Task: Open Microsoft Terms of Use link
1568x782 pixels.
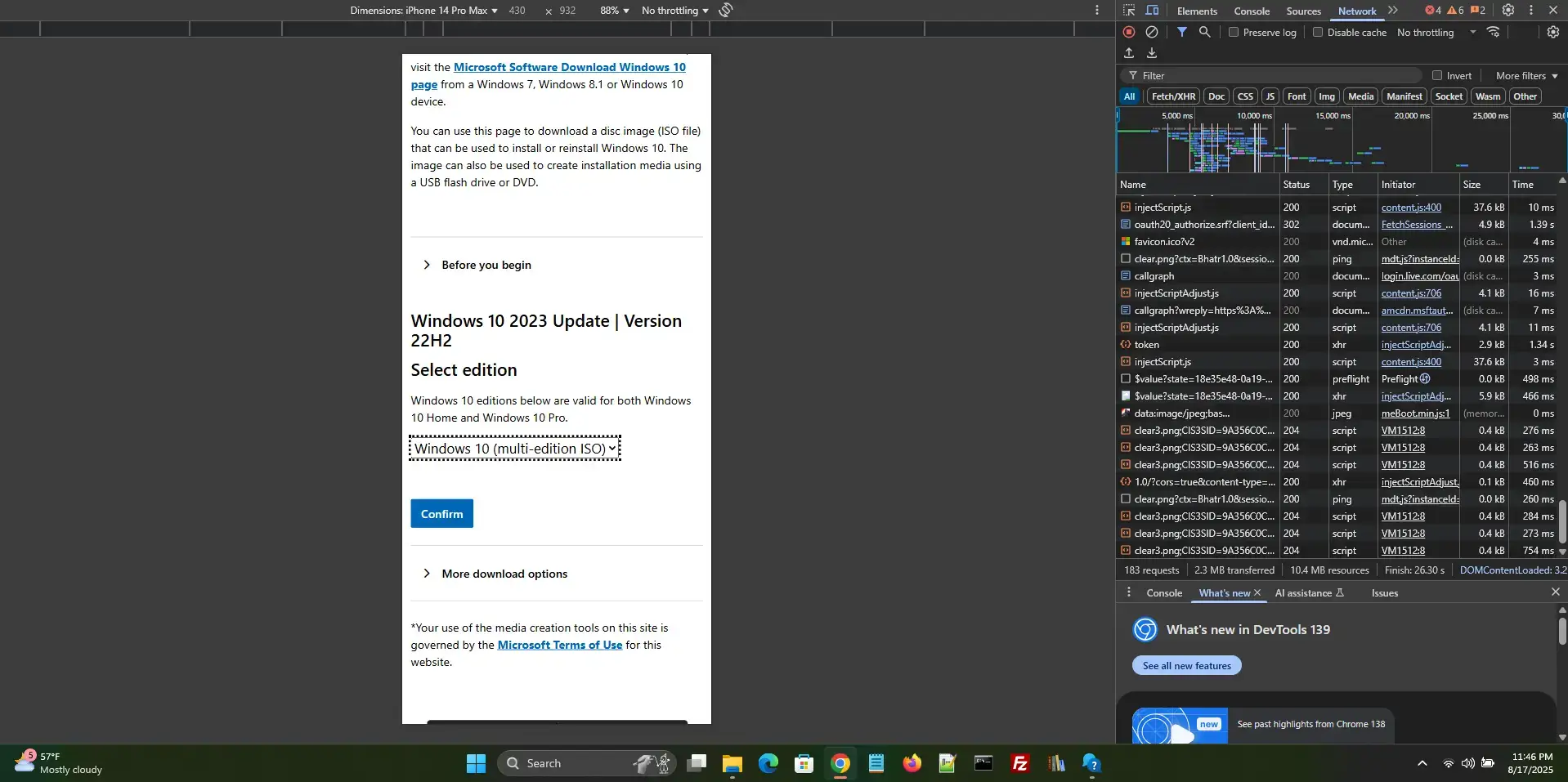Action: tap(560, 645)
